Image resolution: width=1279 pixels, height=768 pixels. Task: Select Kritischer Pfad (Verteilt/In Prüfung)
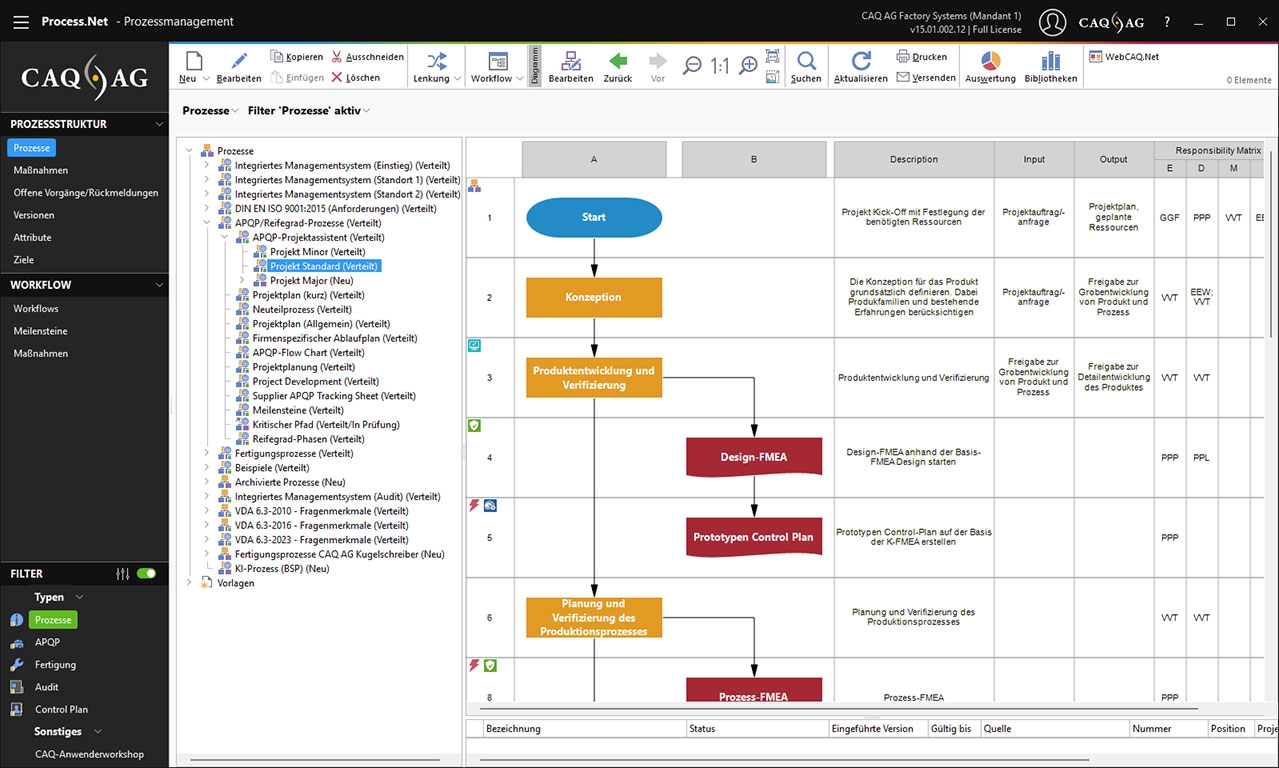326,425
